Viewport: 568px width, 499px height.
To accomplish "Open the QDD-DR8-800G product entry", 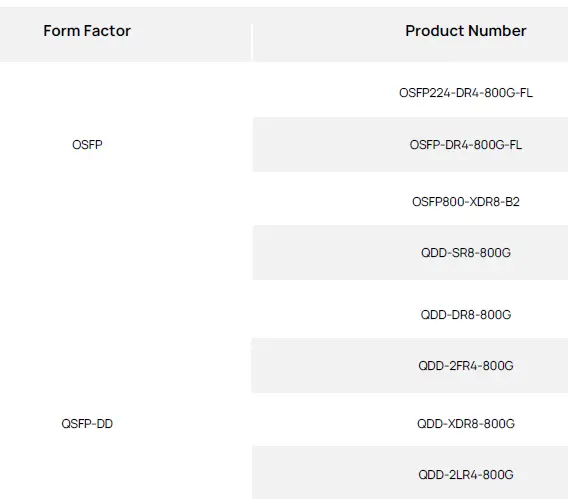I will click(466, 315).
